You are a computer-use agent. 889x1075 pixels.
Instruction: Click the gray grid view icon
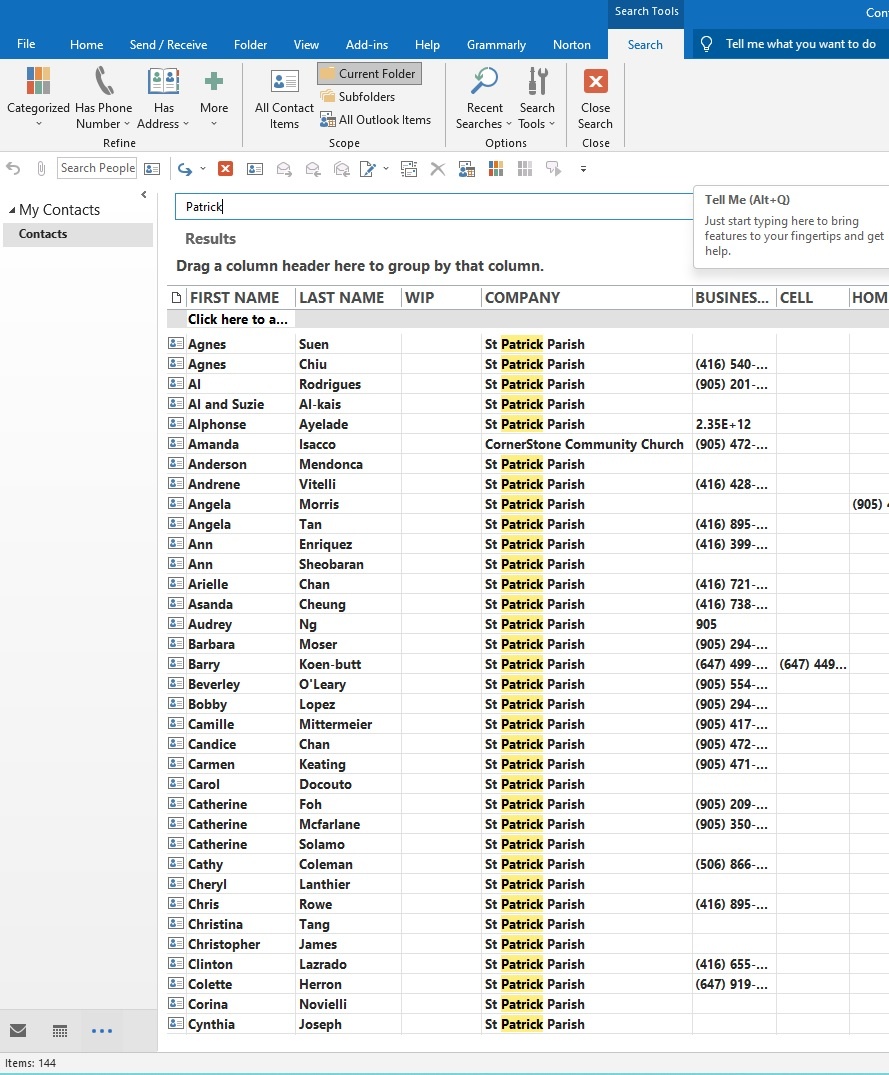525,169
